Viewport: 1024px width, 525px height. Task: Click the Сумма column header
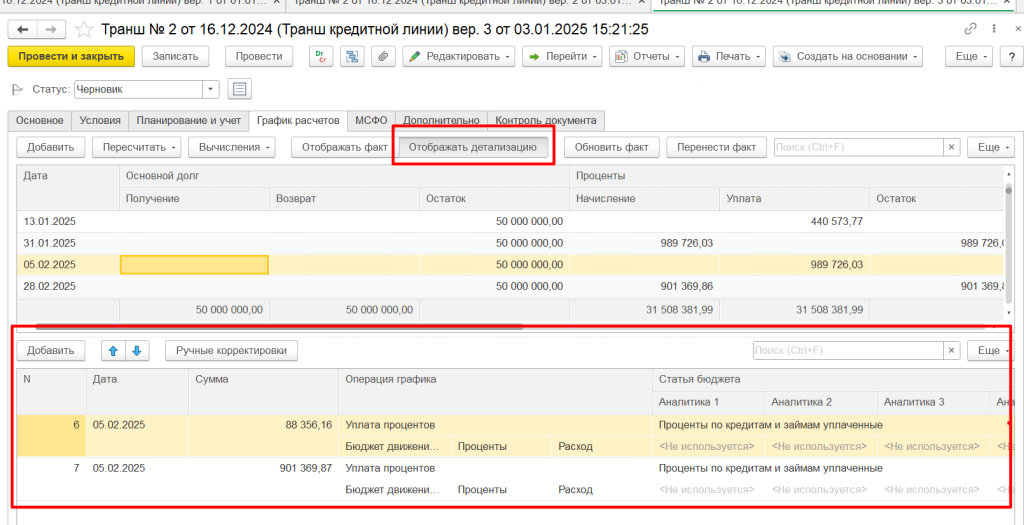pos(263,390)
